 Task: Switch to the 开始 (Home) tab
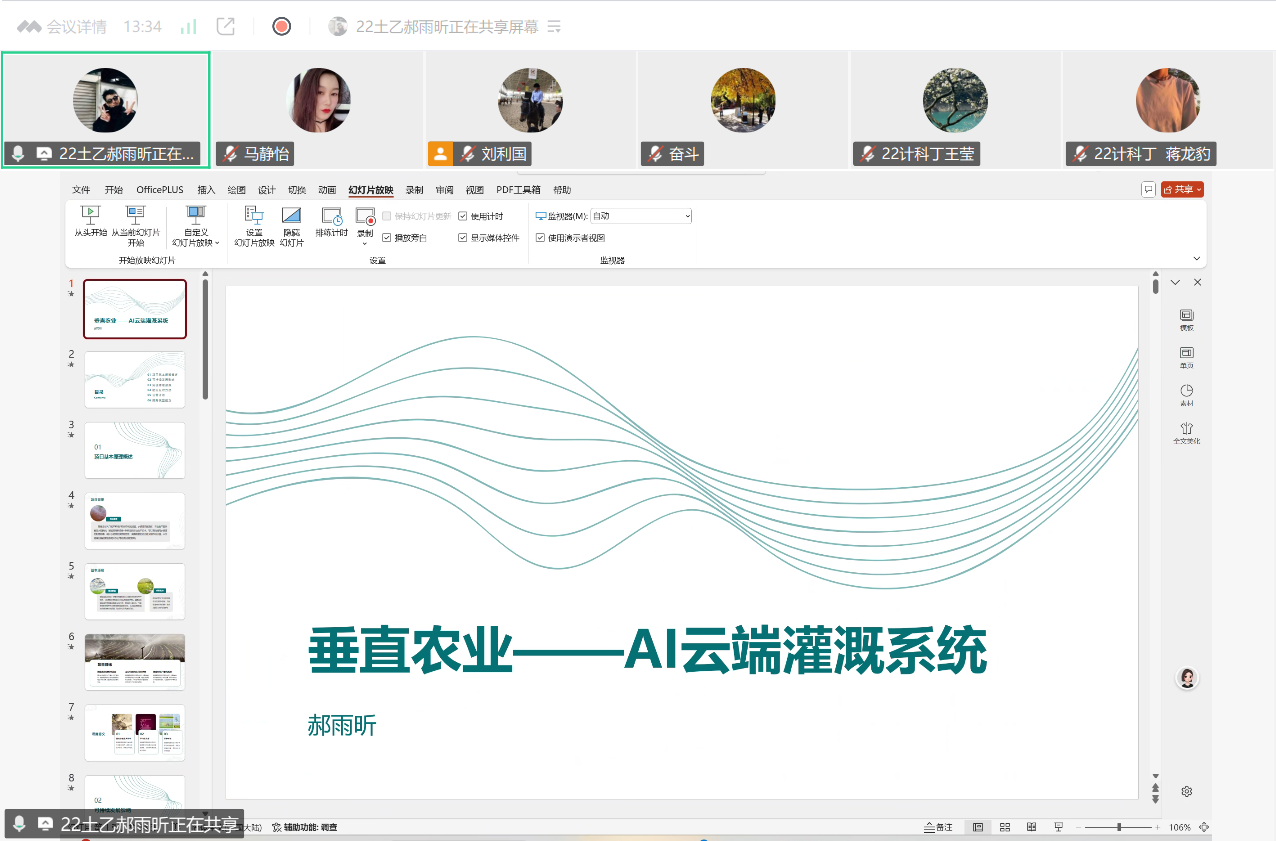(114, 190)
